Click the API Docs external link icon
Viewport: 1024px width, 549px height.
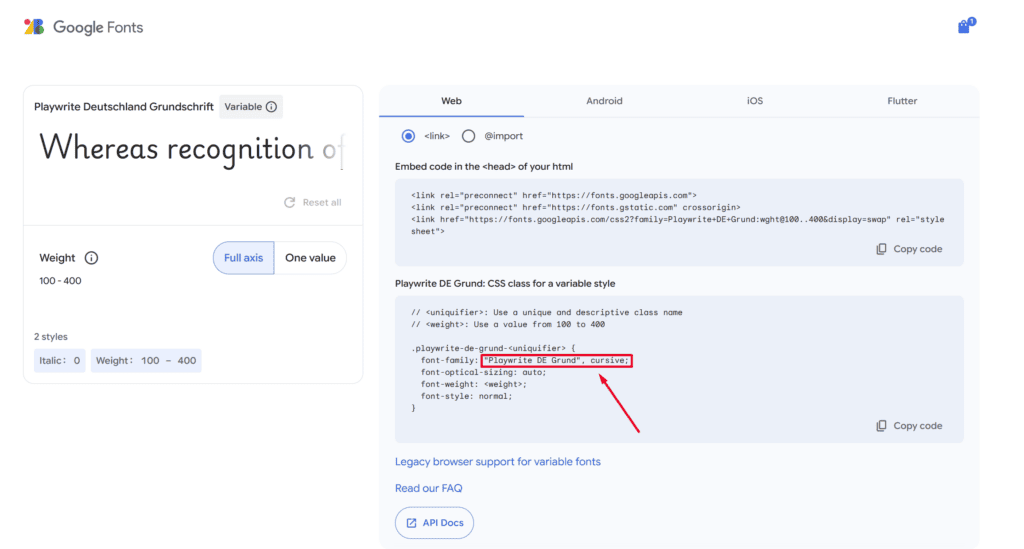[x=411, y=523]
